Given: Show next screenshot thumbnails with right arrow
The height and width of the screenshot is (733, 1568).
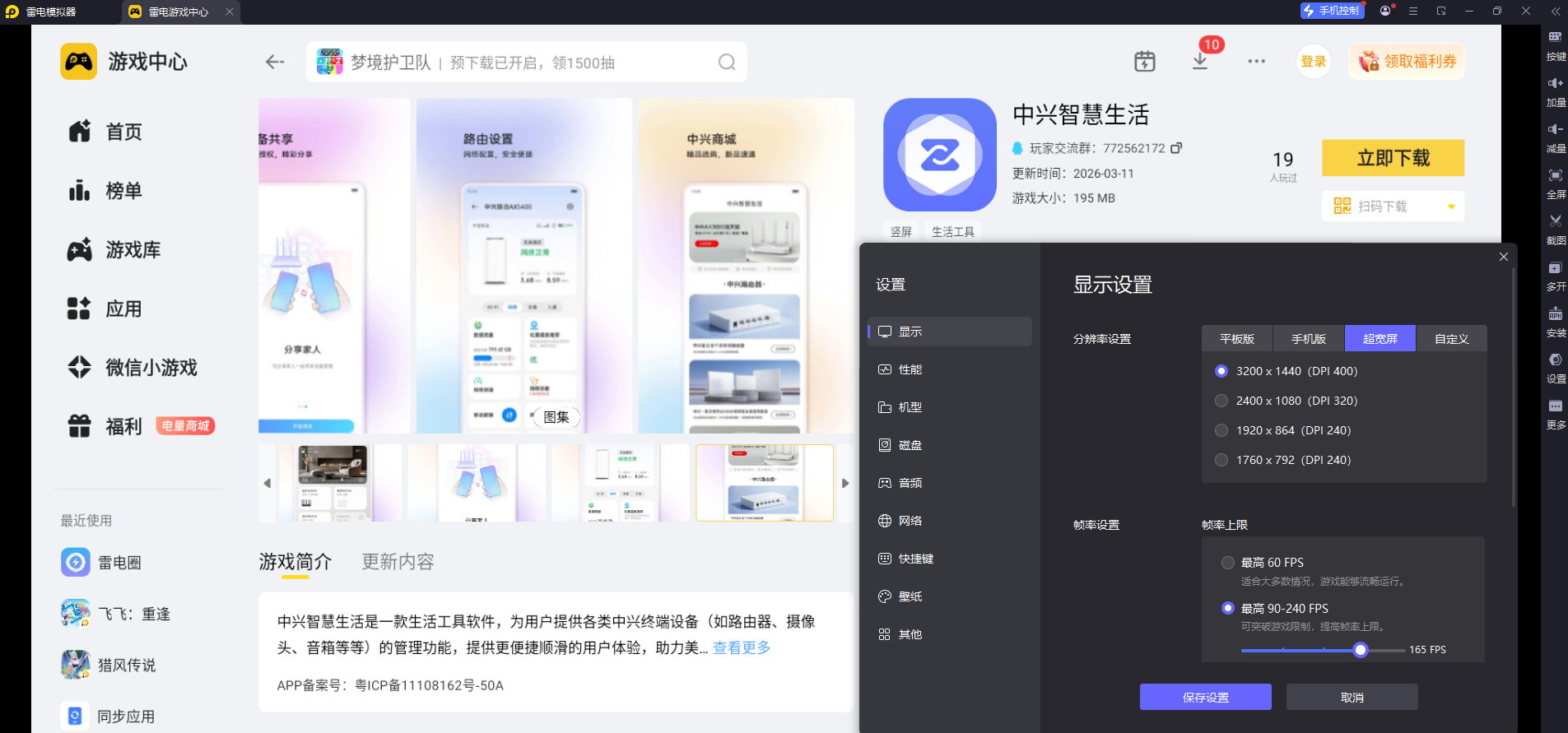Looking at the screenshot, I should (x=845, y=483).
